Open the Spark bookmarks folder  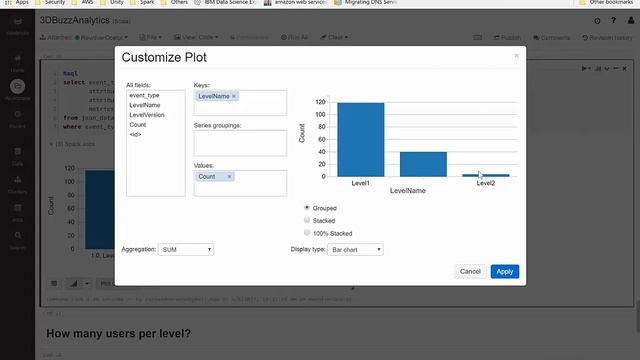click(x=142, y=2)
